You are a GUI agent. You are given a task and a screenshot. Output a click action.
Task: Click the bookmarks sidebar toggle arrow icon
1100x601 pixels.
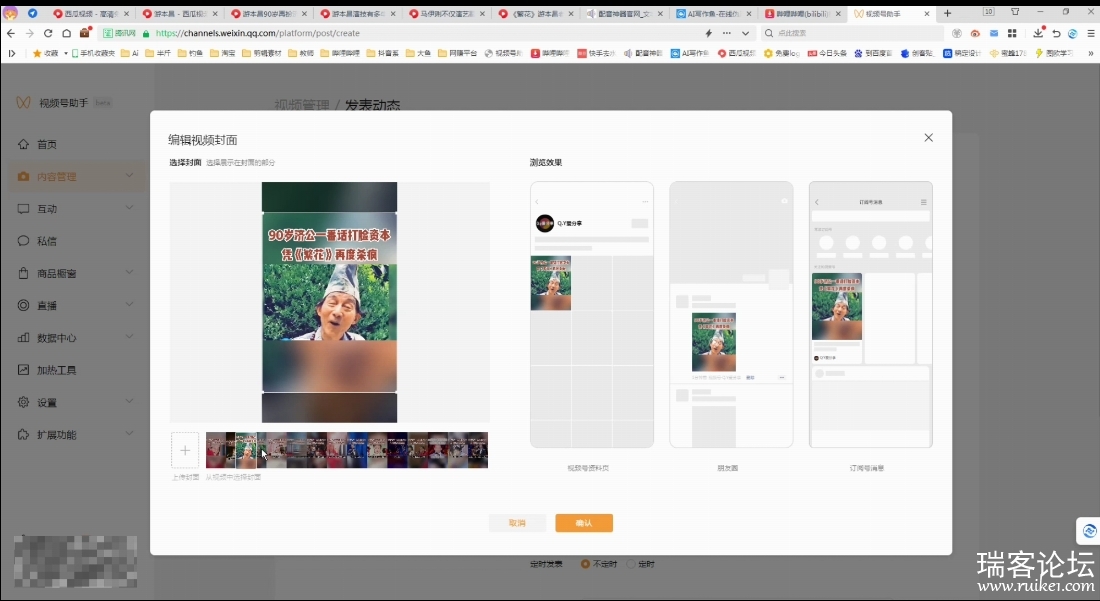point(12,53)
